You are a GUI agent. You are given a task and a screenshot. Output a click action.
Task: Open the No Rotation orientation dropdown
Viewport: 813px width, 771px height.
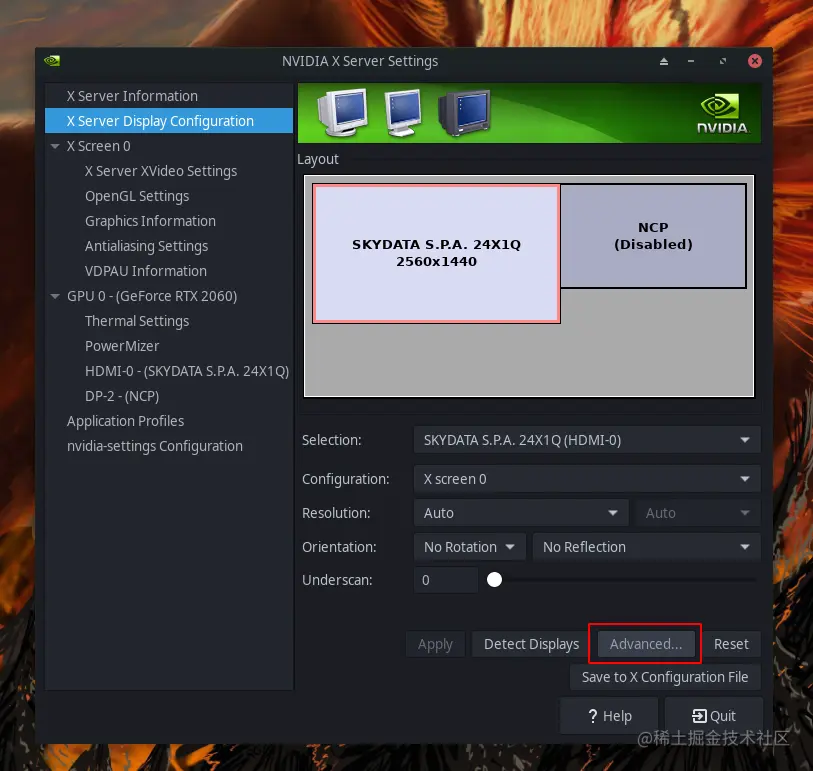tap(470, 547)
